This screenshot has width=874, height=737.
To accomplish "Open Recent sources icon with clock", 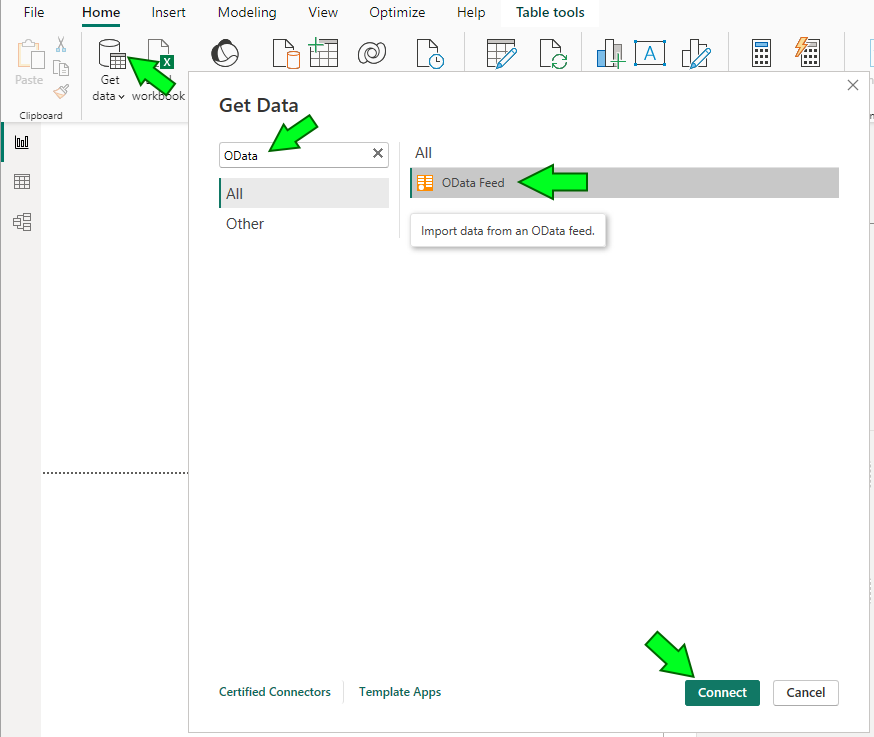I will 430,54.
